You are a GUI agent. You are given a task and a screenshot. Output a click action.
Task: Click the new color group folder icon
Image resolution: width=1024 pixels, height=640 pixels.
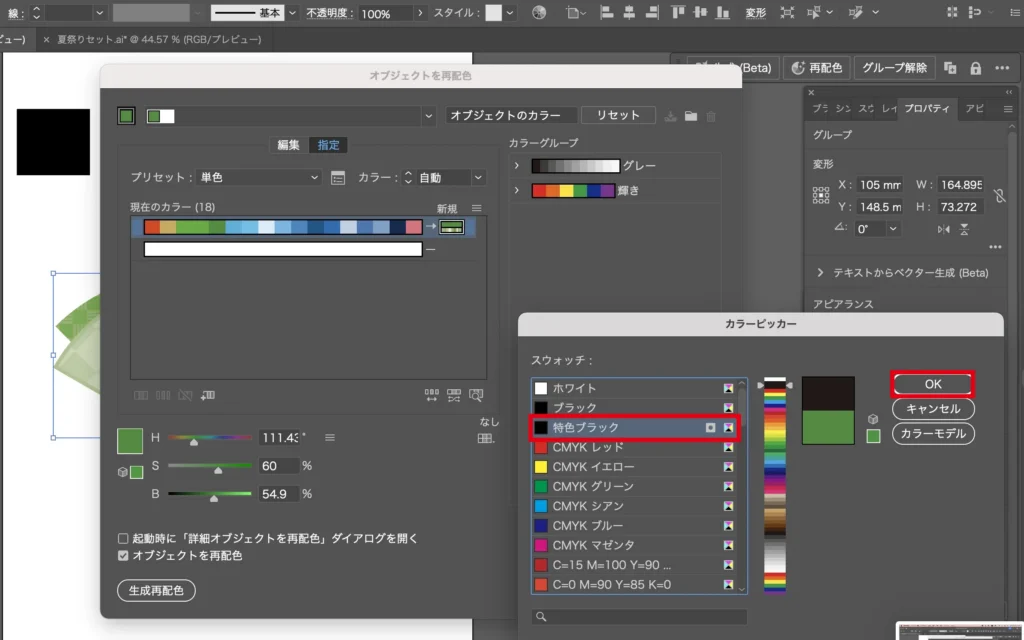tap(691, 116)
